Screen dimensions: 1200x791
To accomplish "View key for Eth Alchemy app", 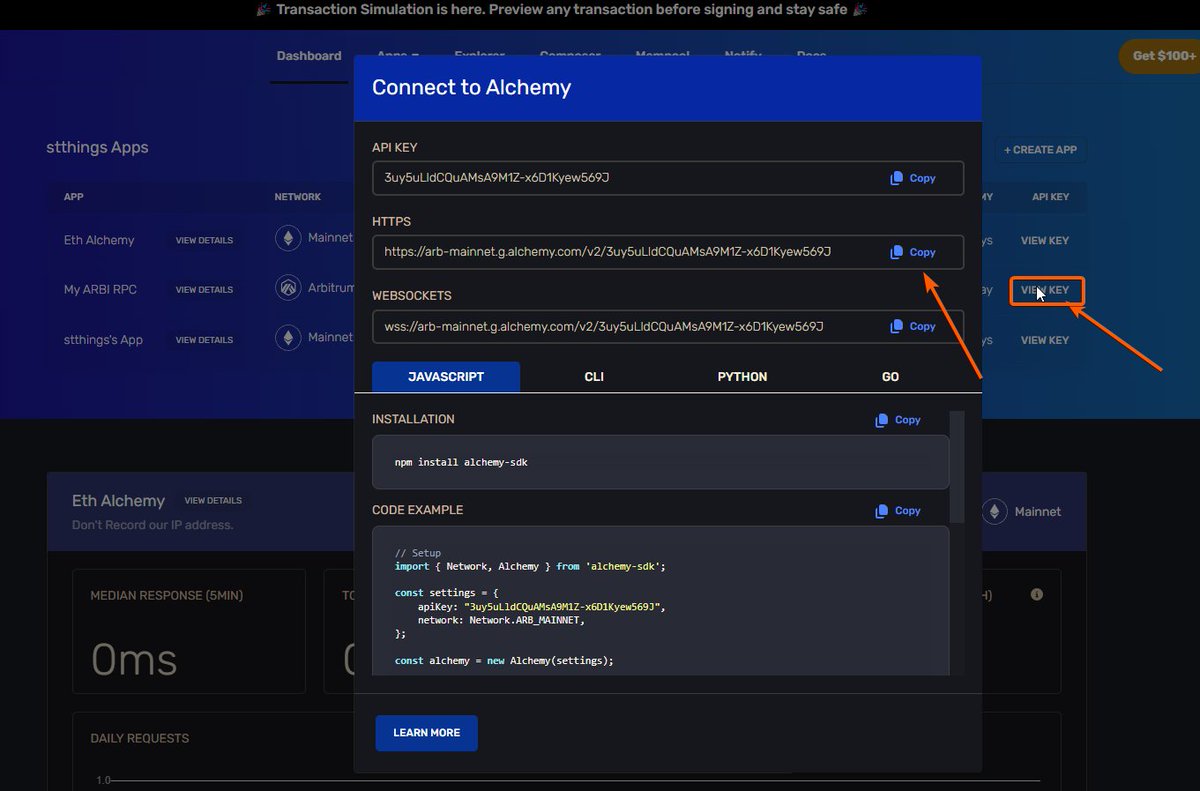I will pyautogui.click(x=1045, y=240).
